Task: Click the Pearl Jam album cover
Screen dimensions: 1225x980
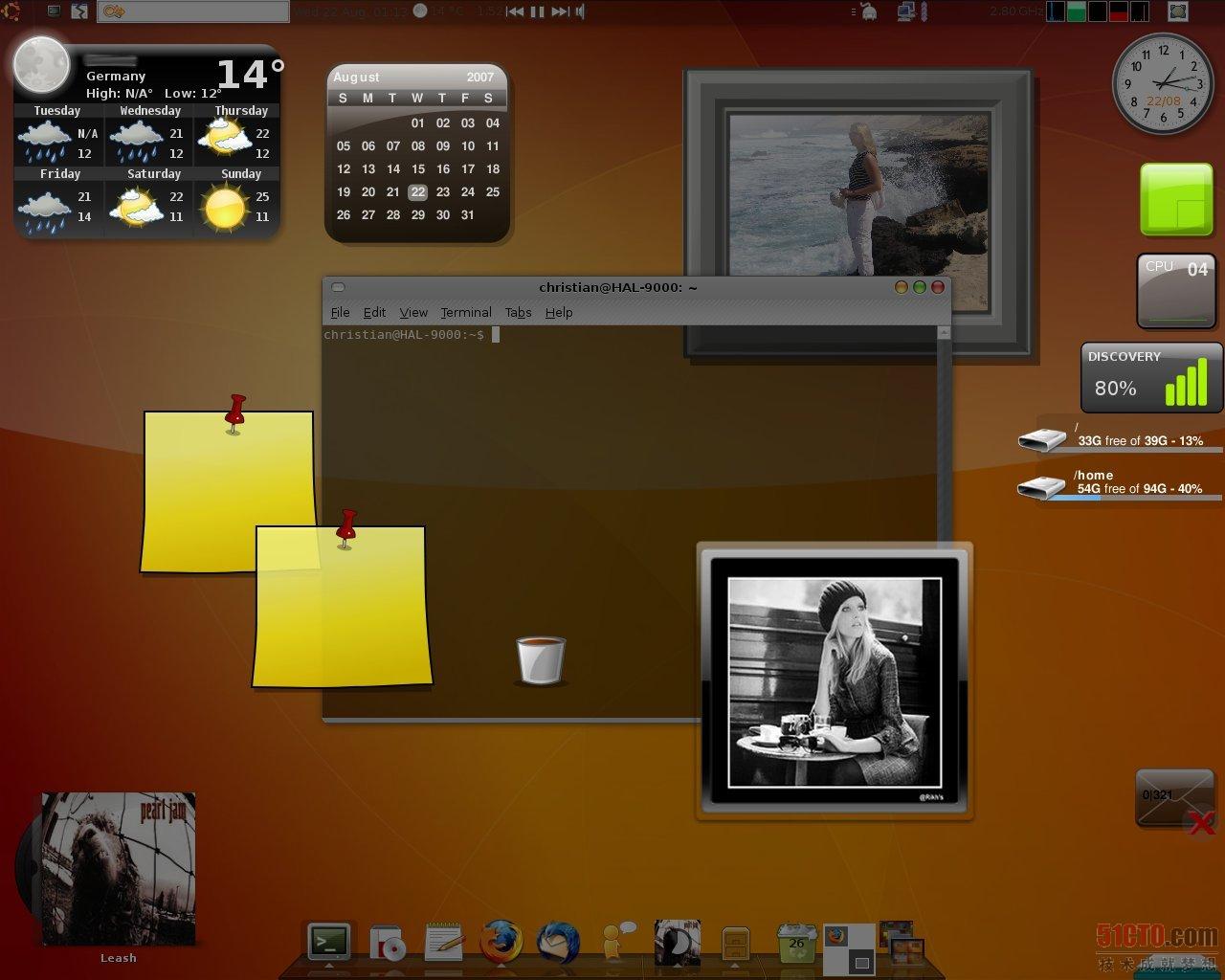Action: (x=119, y=868)
